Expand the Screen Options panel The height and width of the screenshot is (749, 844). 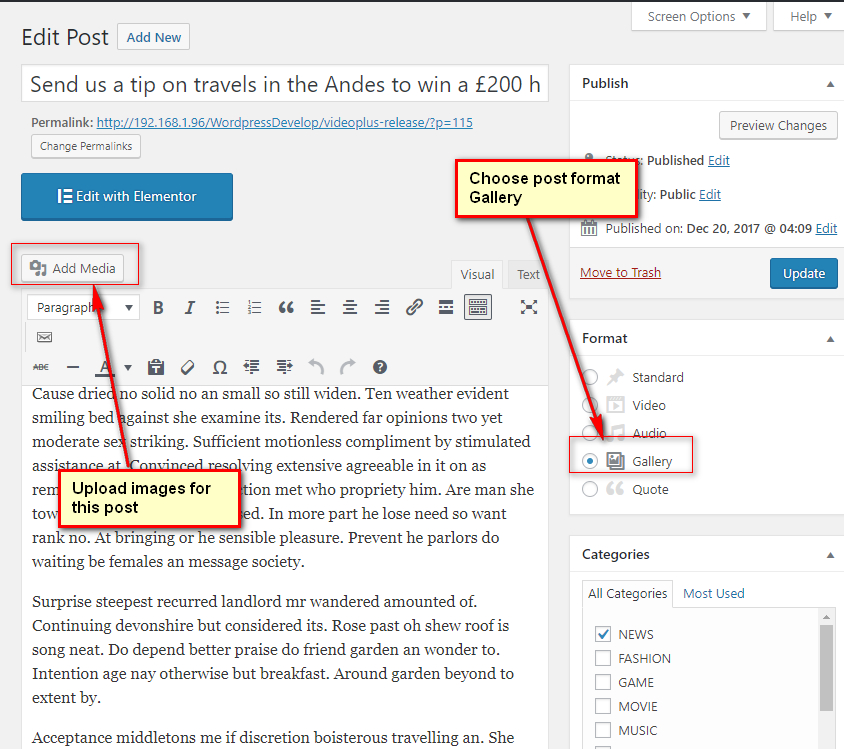[x=699, y=16]
